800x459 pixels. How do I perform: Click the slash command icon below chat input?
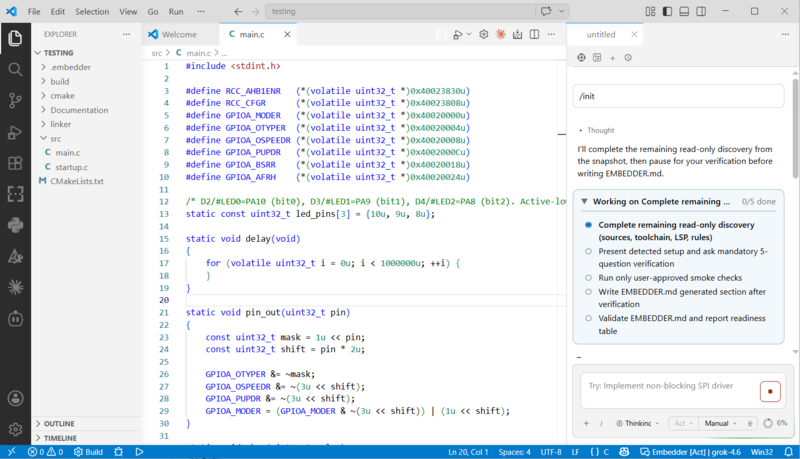[601, 423]
